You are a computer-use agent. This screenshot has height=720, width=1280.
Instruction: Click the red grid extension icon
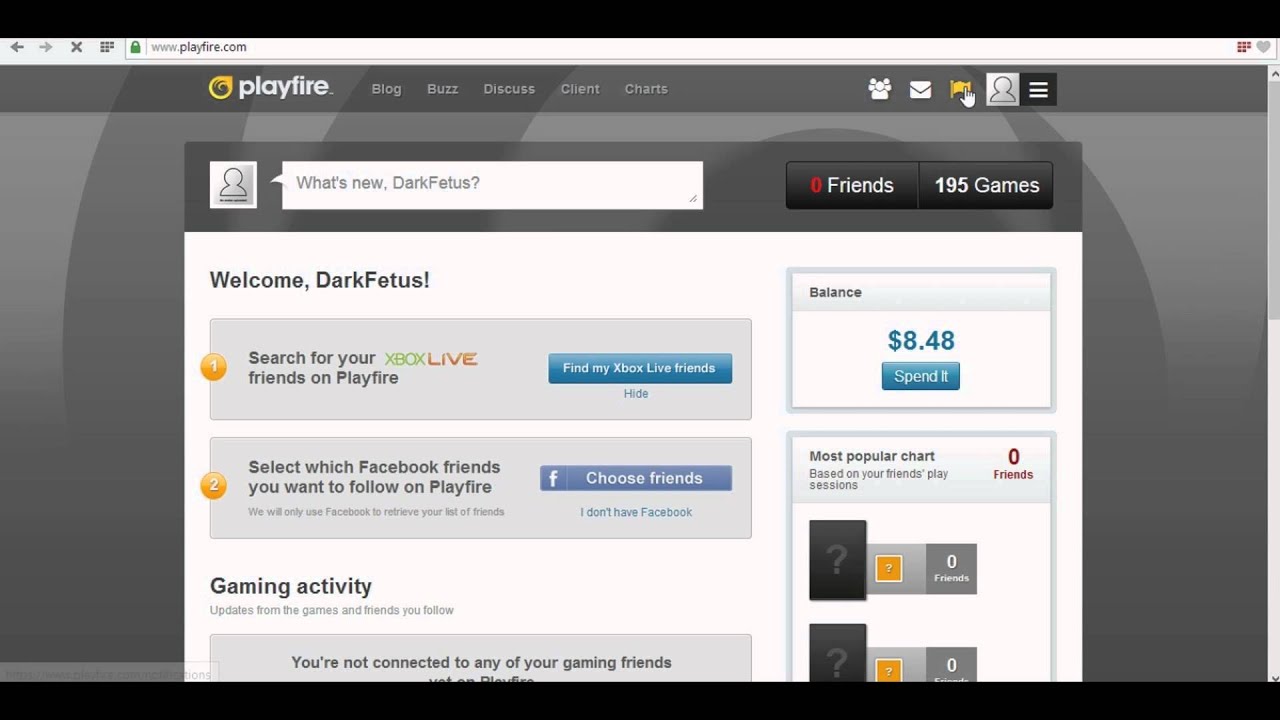pyautogui.click(x=1244, y=47)
